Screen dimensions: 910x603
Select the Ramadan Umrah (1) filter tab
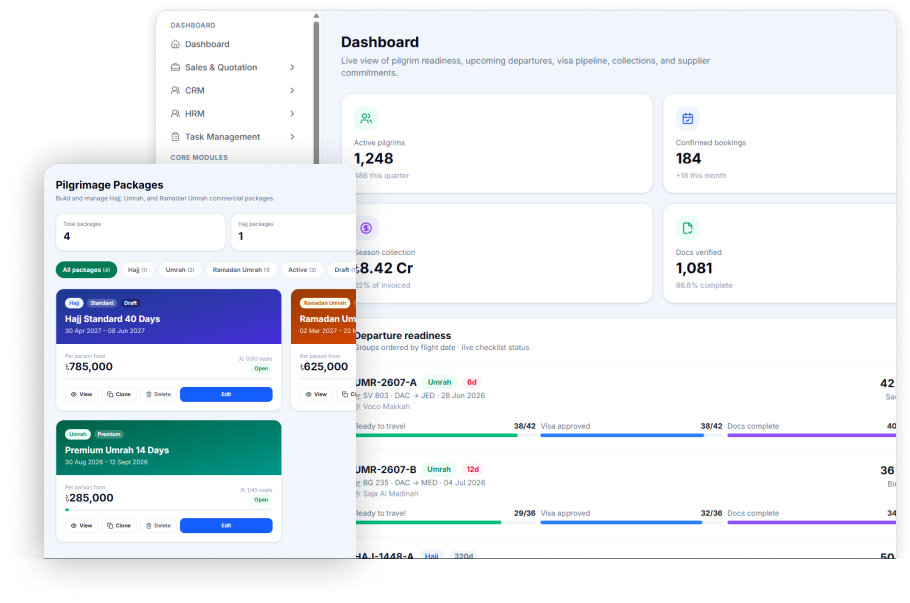click(x=241, y=270)
